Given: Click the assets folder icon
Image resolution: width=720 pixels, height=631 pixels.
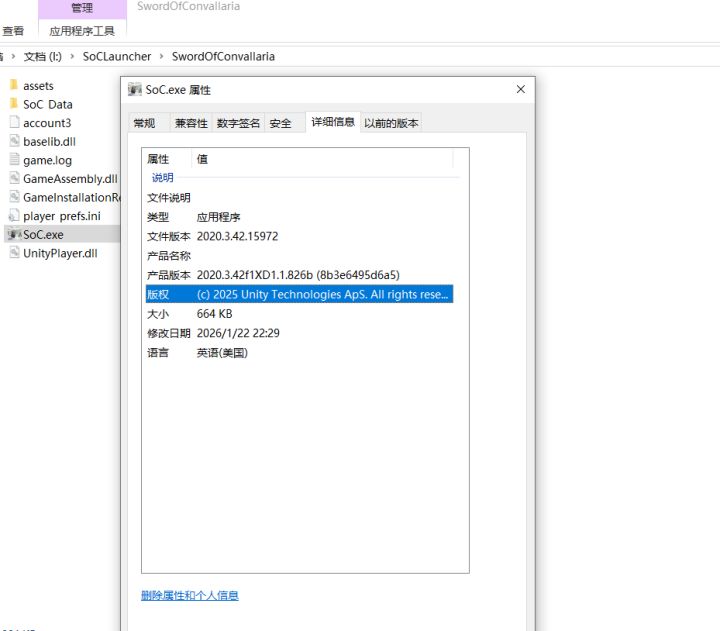Looking at the screenshot, I should click(x=14, y=85).
